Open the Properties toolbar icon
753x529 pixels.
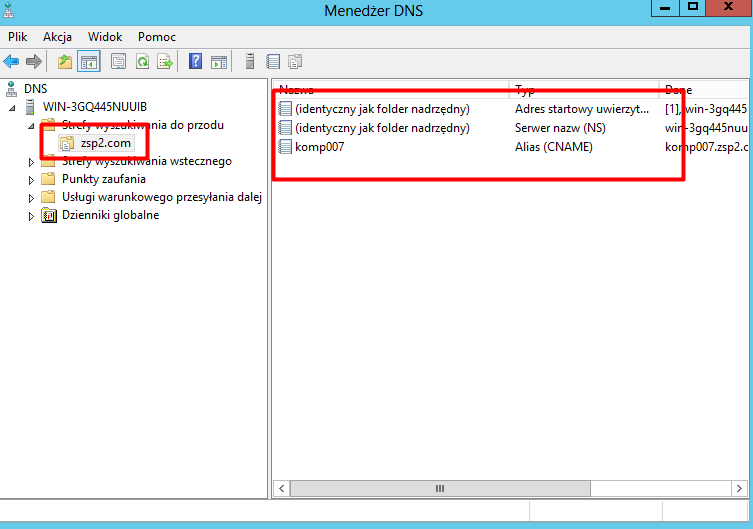point(118,62)
